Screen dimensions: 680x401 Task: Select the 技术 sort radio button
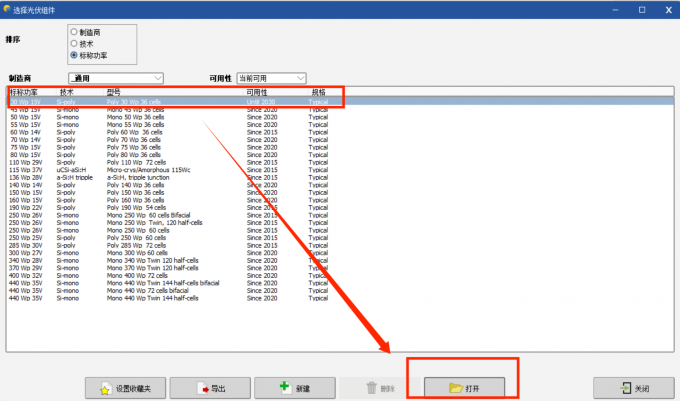tap(74, 43)
